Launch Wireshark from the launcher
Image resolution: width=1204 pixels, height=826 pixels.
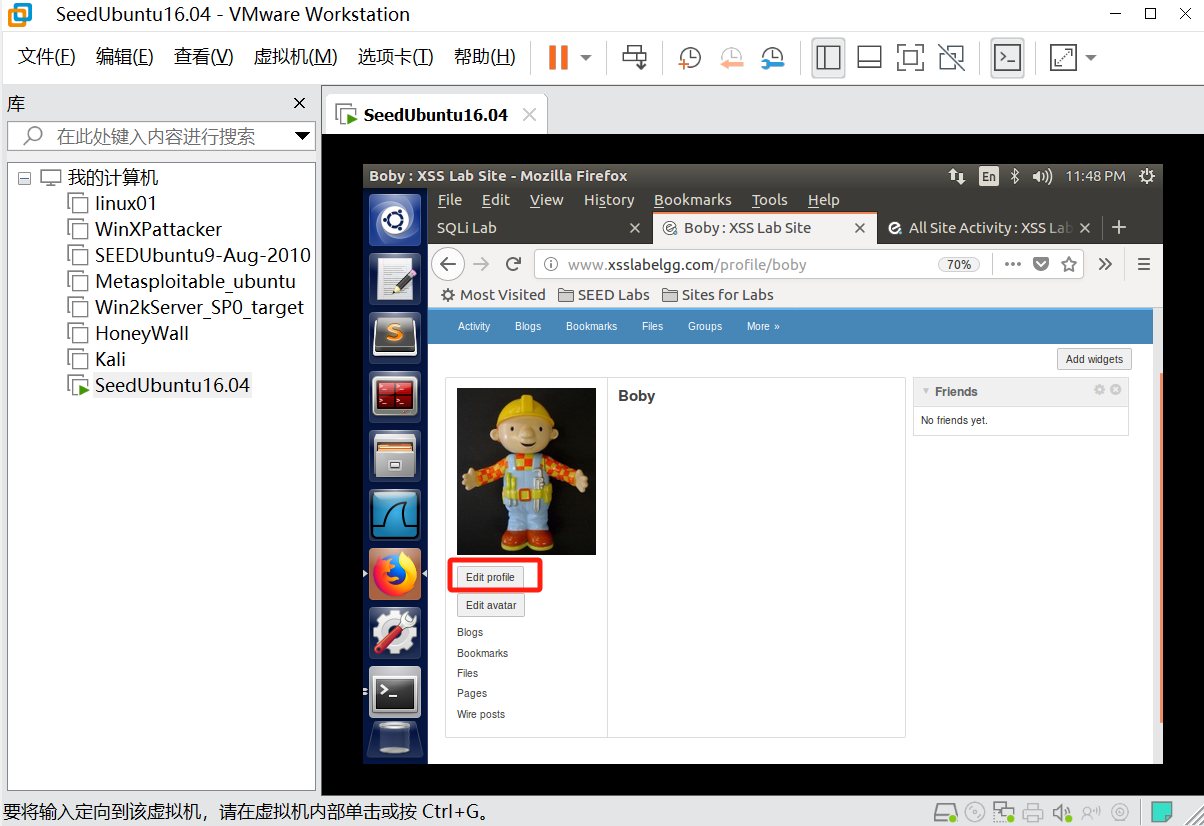pyautogui.click(x=395, y=514)
